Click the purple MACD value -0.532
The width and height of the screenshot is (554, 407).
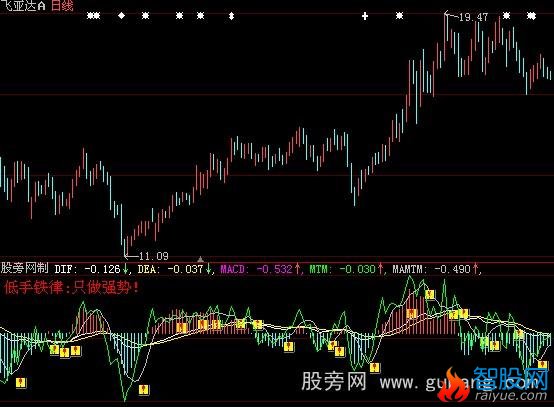(x=275, y=269)
